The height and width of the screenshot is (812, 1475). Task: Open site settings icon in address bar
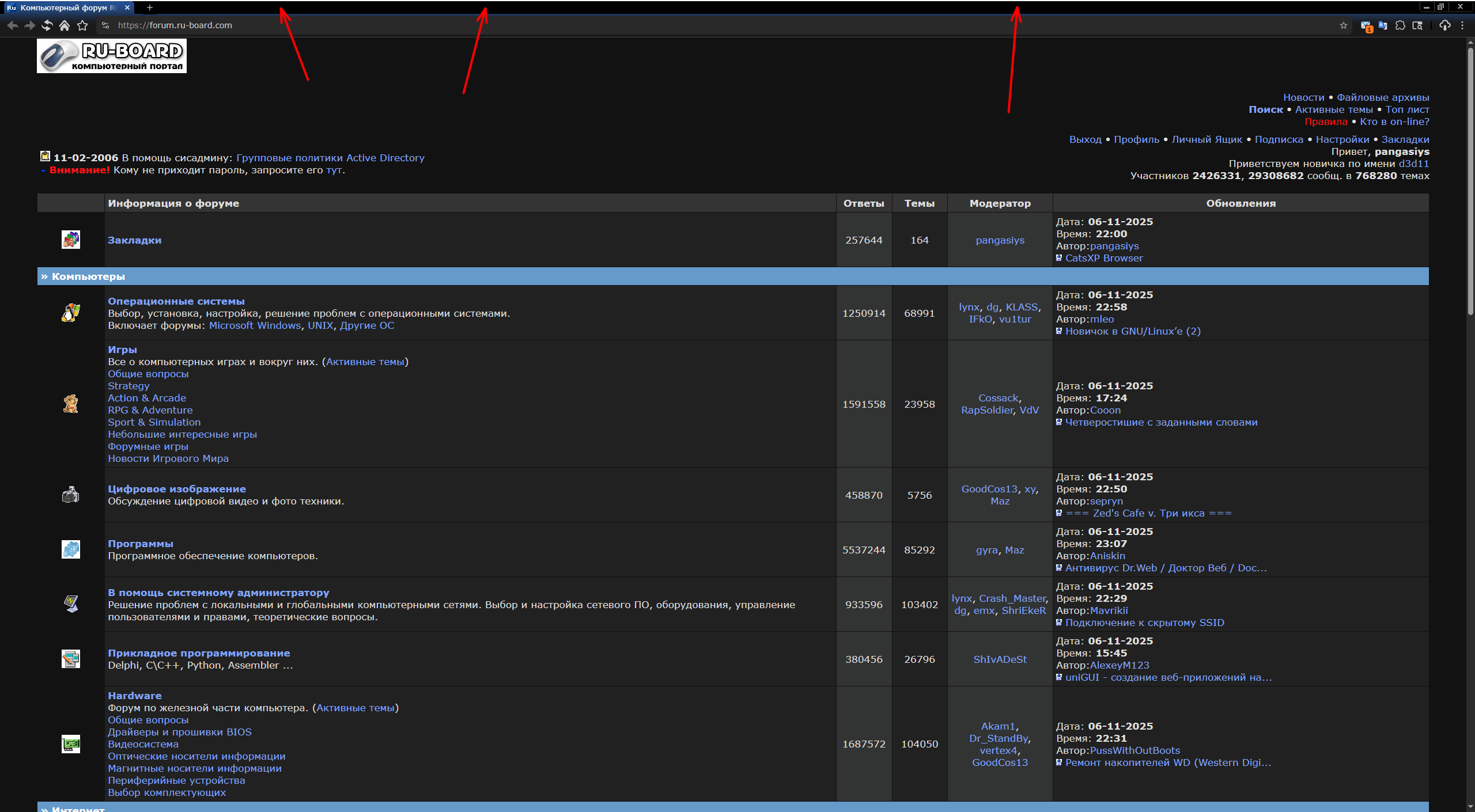coord(105,25)
